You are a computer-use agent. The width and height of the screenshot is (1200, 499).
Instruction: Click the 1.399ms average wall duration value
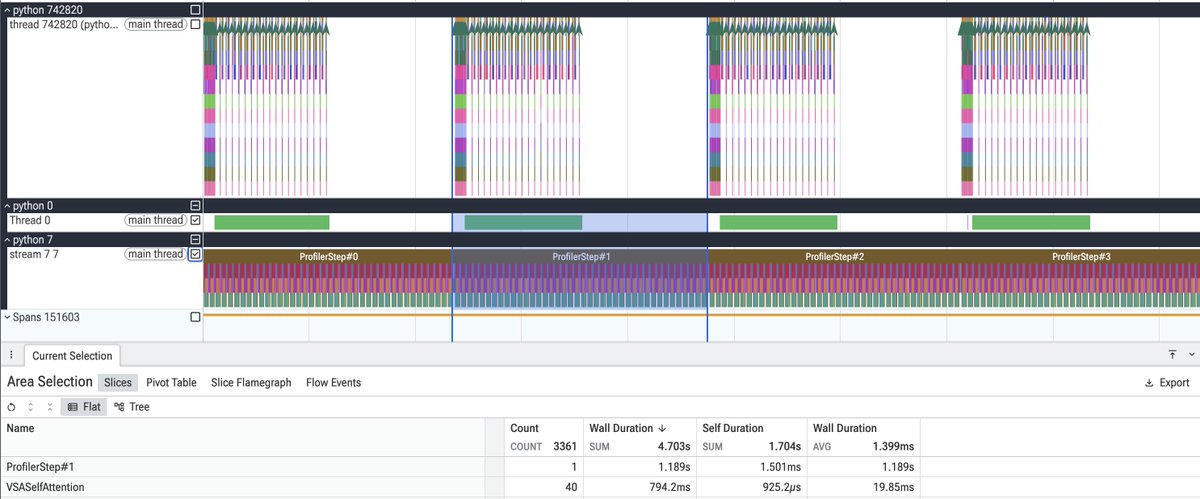click(893, 446)
